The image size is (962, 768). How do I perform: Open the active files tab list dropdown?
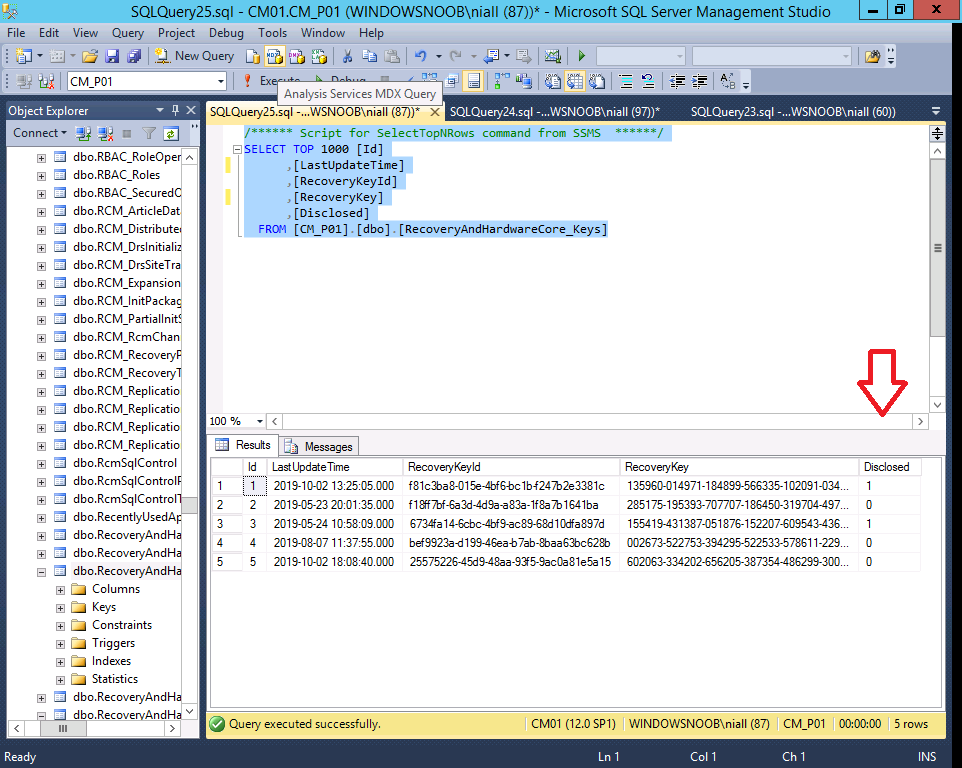pyautogui.click(x=936, y=111)
